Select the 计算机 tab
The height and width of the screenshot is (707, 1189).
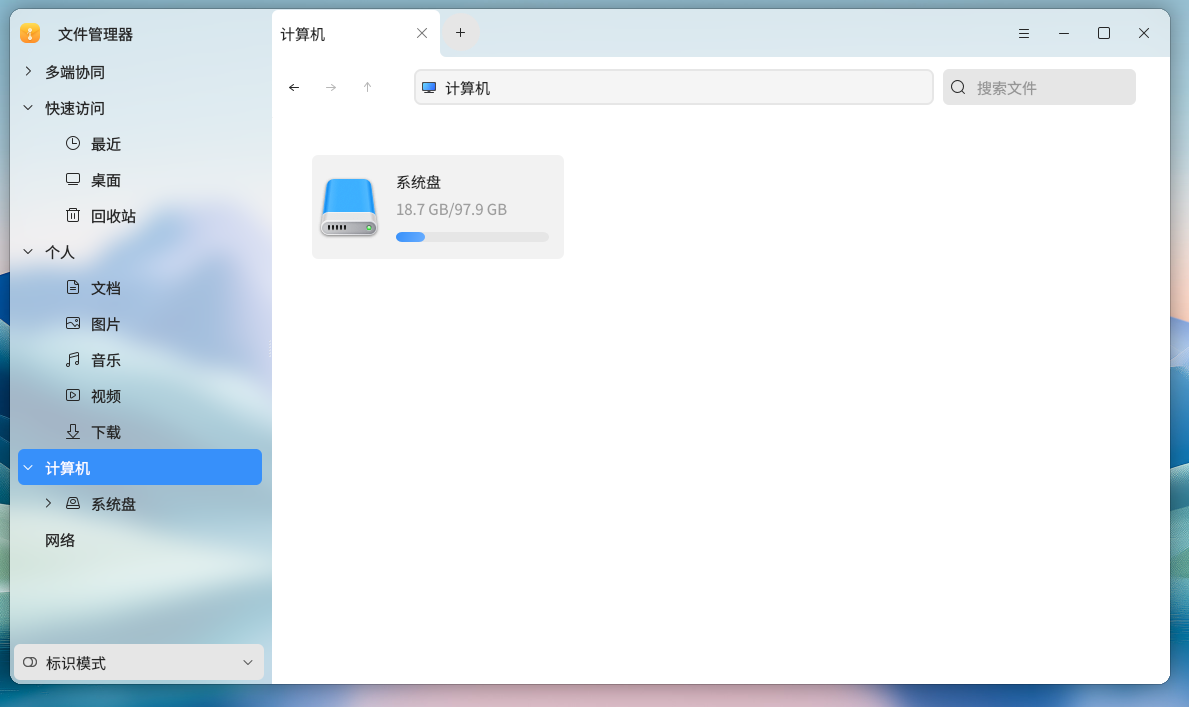340,34
